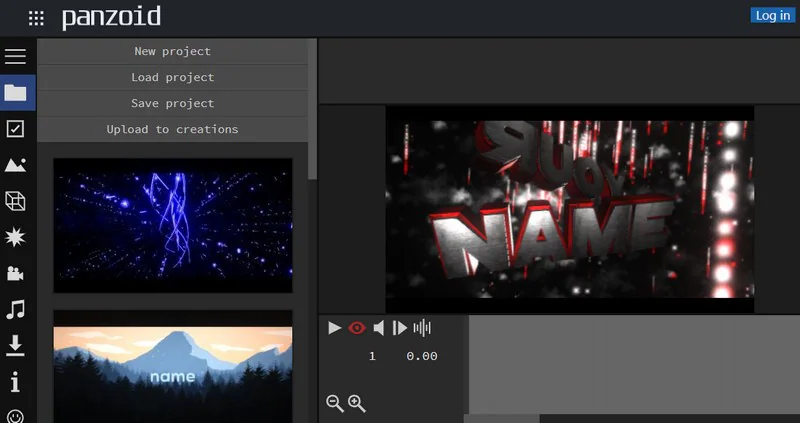The height and width of the screenshot is (423, 800).
Task: Step forward one frame
Action: pos(399,328)
